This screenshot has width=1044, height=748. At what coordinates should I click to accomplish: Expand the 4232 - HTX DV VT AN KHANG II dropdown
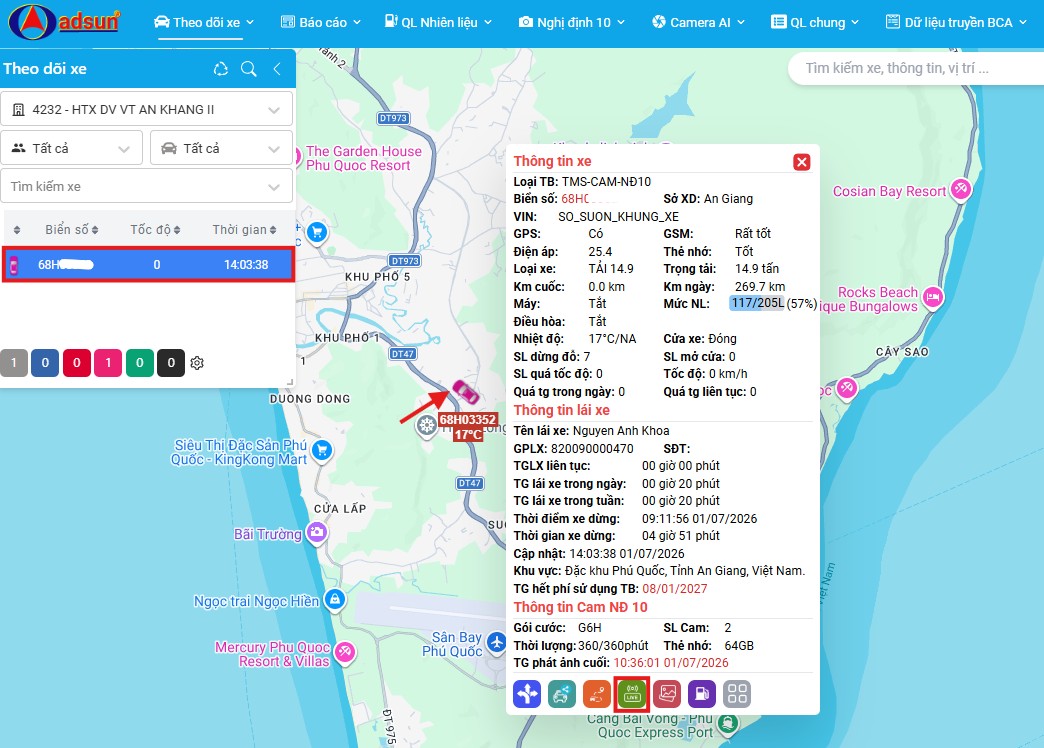tap(146, 109)
